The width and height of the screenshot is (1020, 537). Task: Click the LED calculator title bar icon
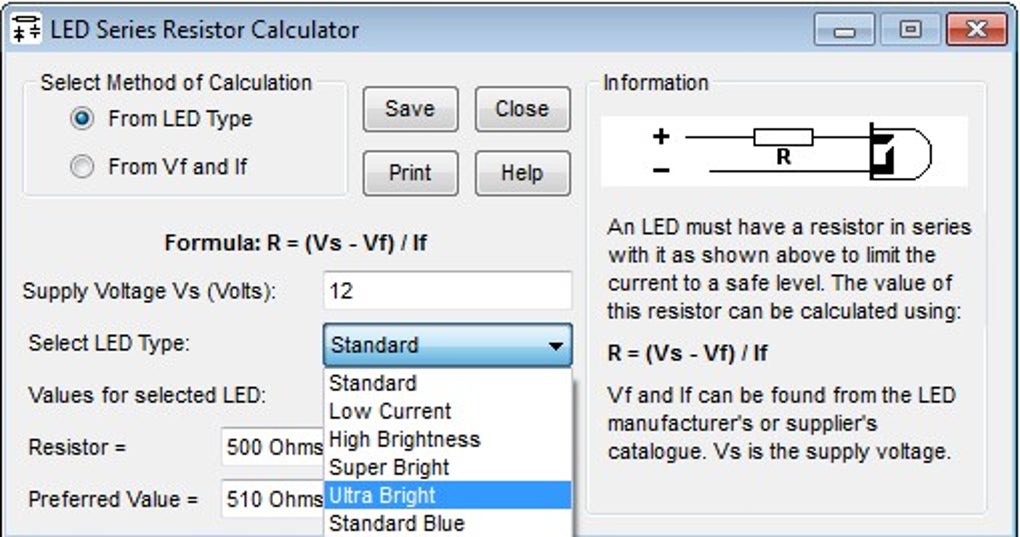26,29
